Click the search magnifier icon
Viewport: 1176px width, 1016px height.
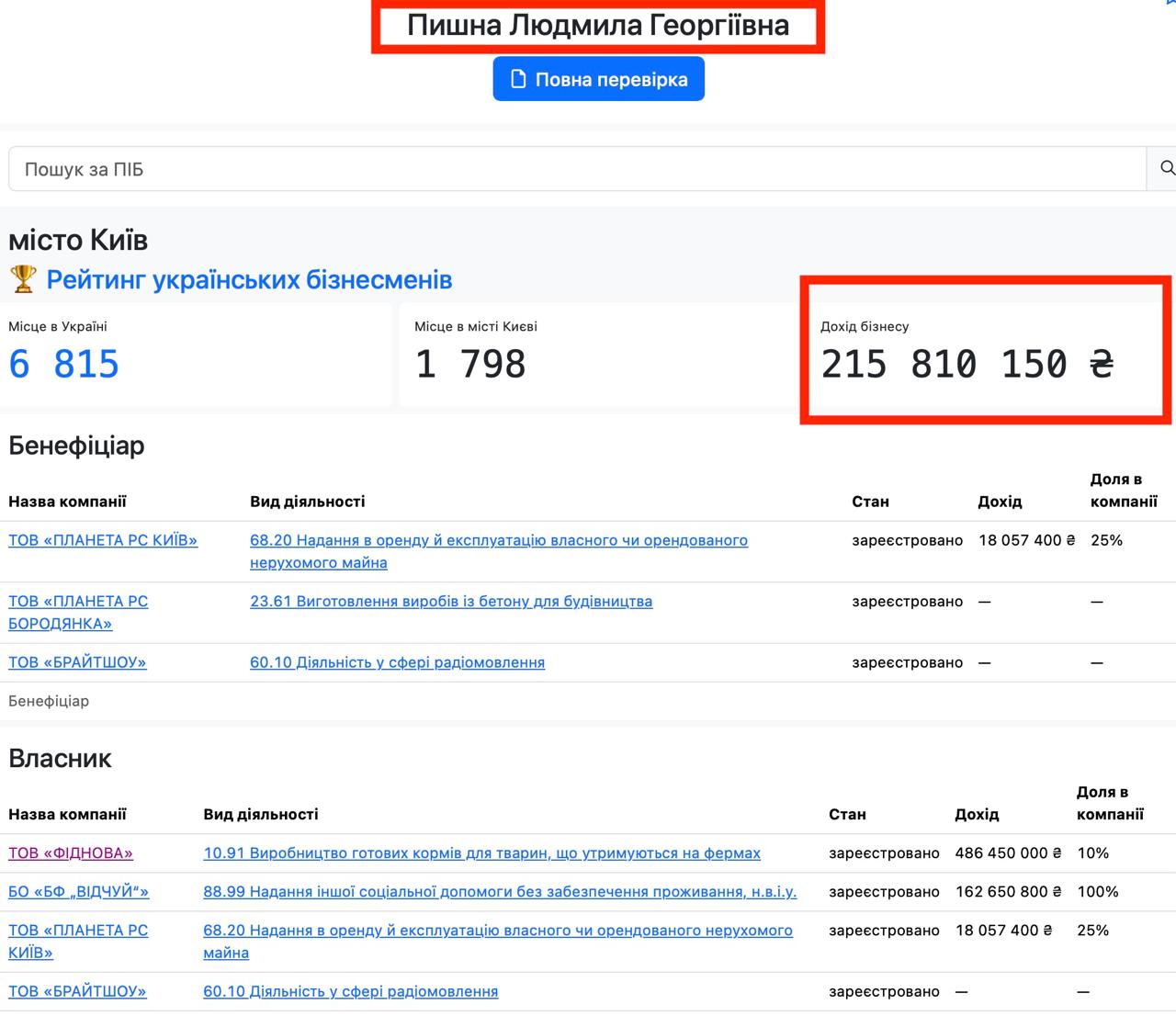1166,168
